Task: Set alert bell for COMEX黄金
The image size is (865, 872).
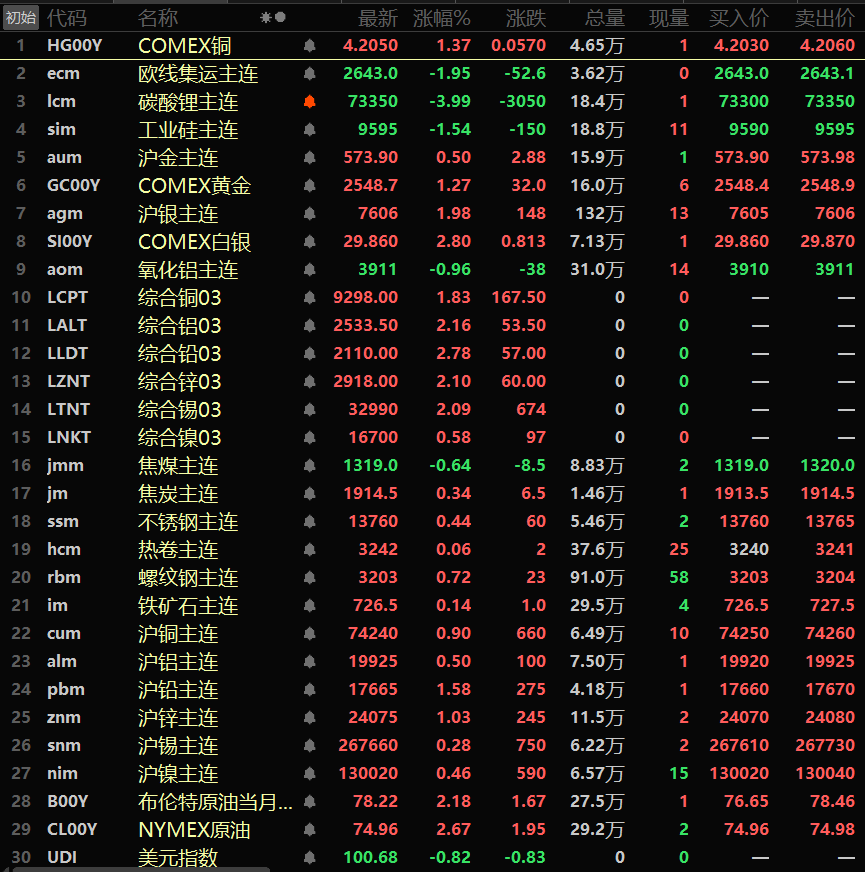Action: [309, 186]
